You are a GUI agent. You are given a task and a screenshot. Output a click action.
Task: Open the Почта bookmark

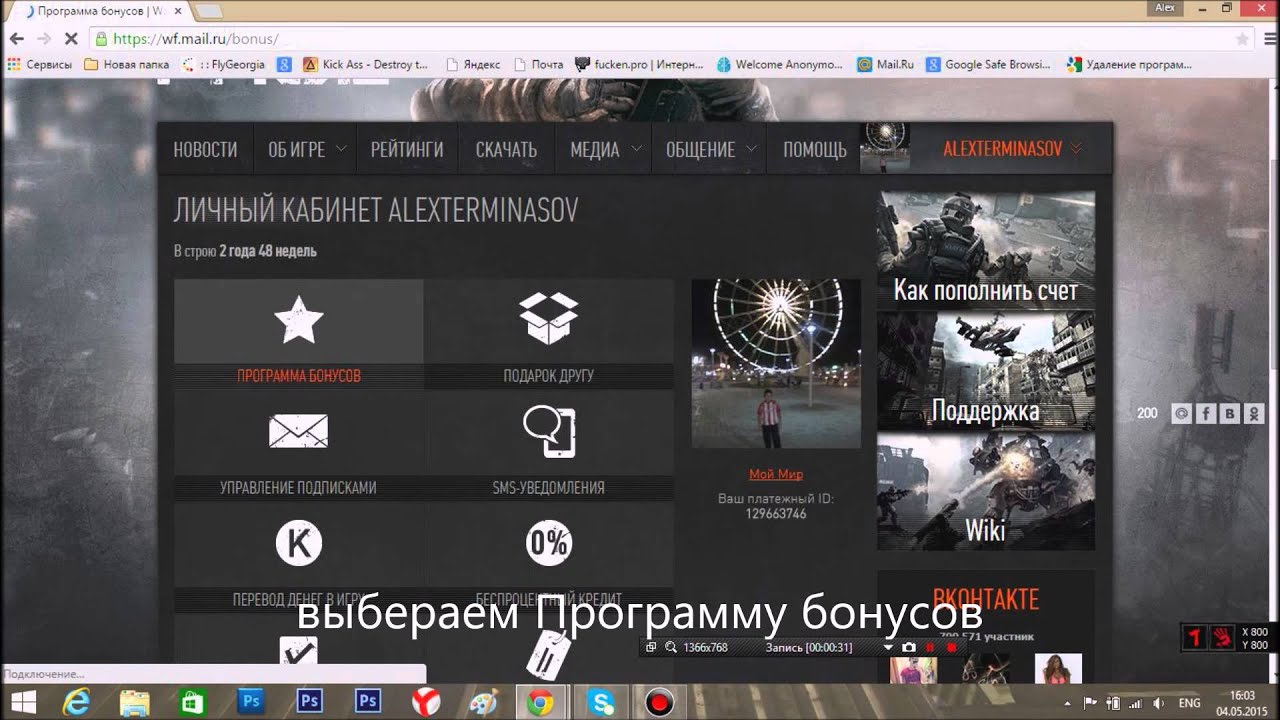[x=538, y=64]
